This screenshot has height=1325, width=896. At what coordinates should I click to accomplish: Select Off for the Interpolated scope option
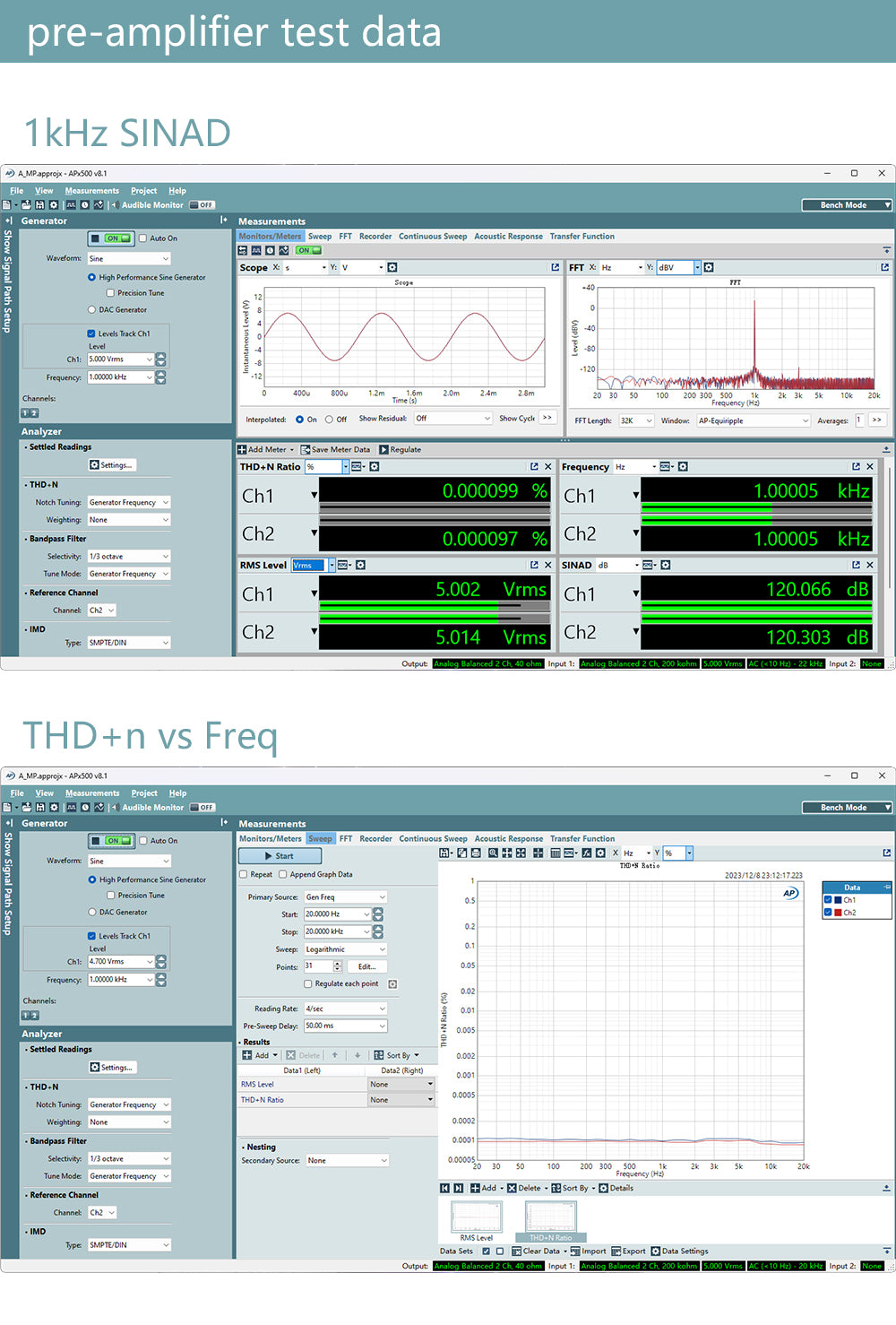330,420
